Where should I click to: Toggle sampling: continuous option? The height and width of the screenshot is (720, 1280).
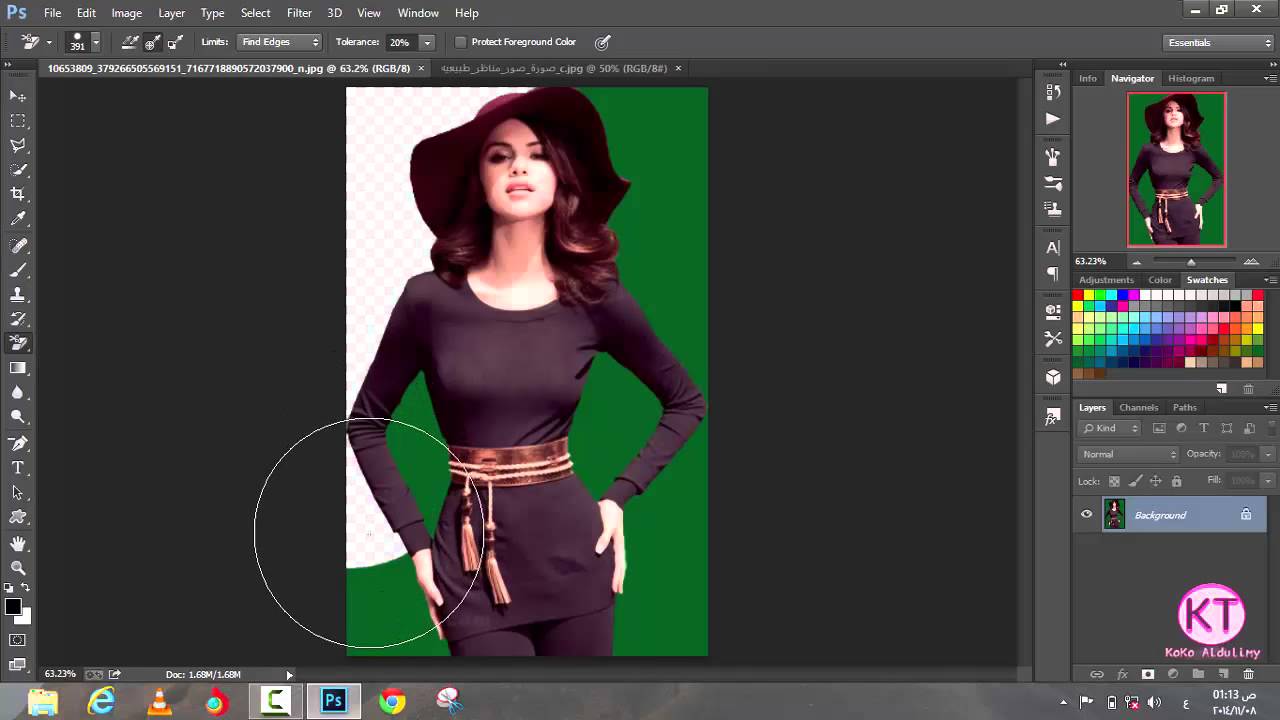pos(130,42)
